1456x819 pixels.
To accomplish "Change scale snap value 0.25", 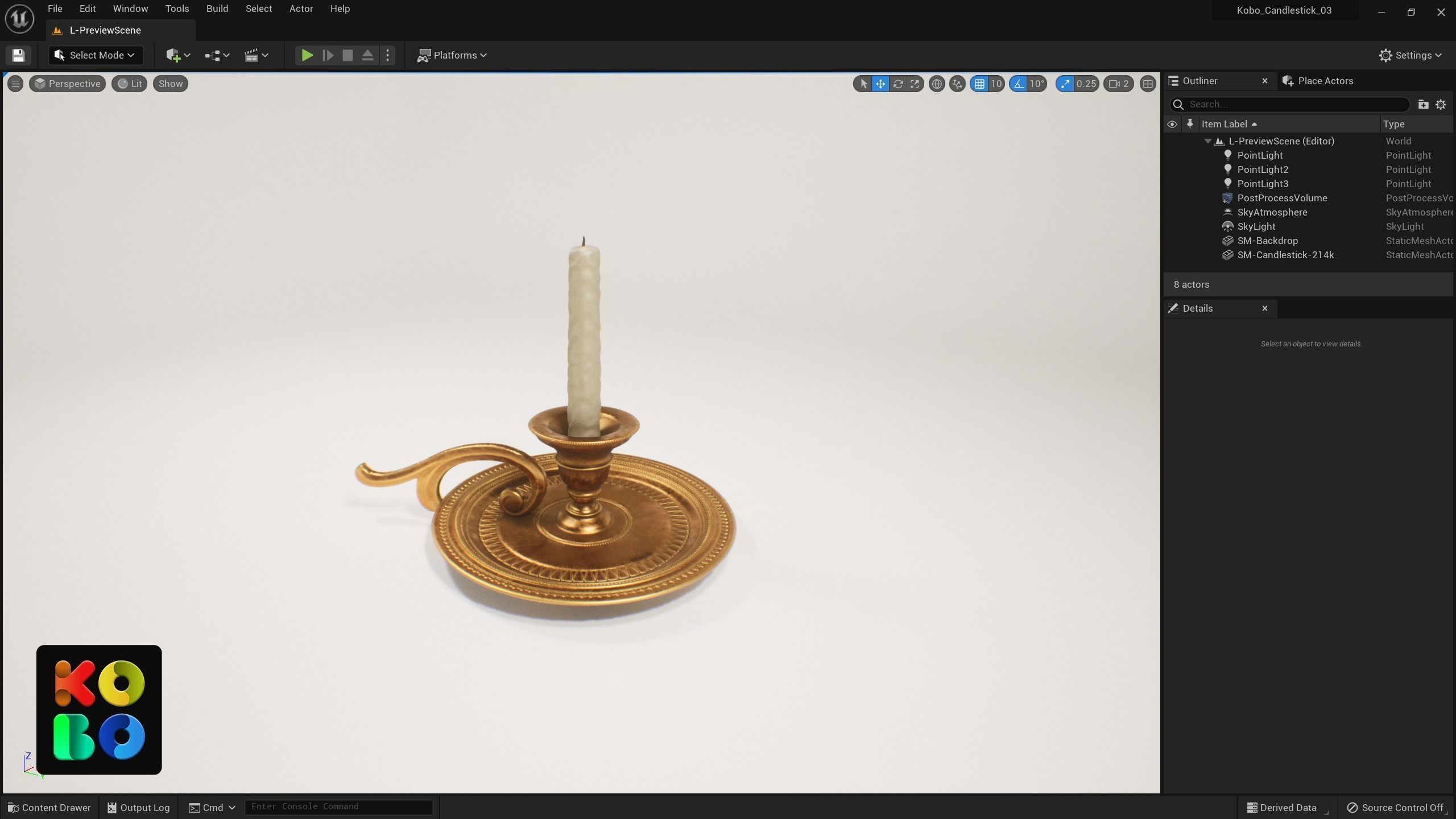I will pos(1086,84).
